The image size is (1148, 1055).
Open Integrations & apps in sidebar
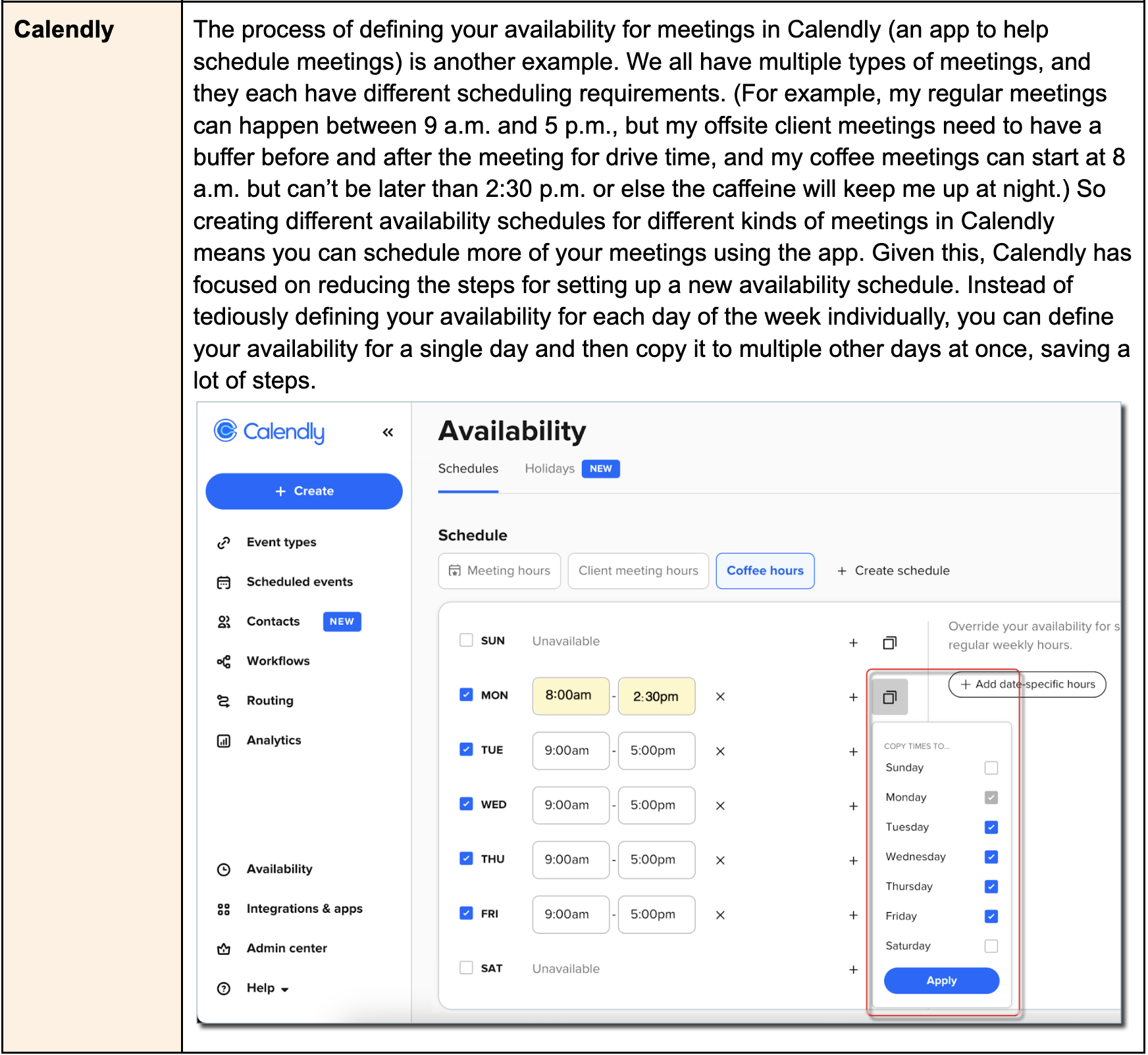[305, 908]
